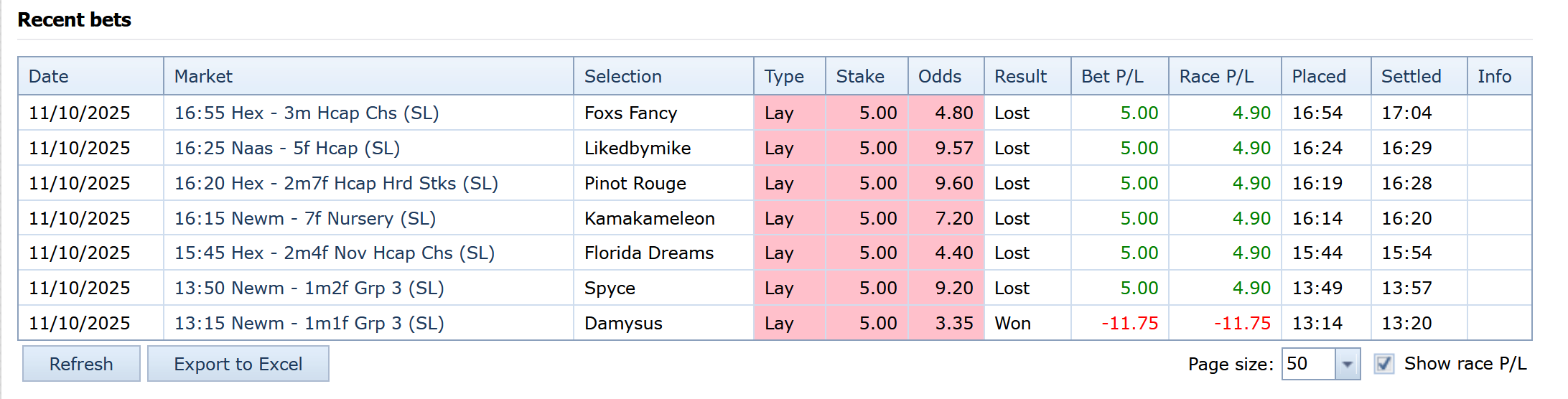Select the Damysus bet row
The image size is (1568, 399).
click(x=623, y=323)
